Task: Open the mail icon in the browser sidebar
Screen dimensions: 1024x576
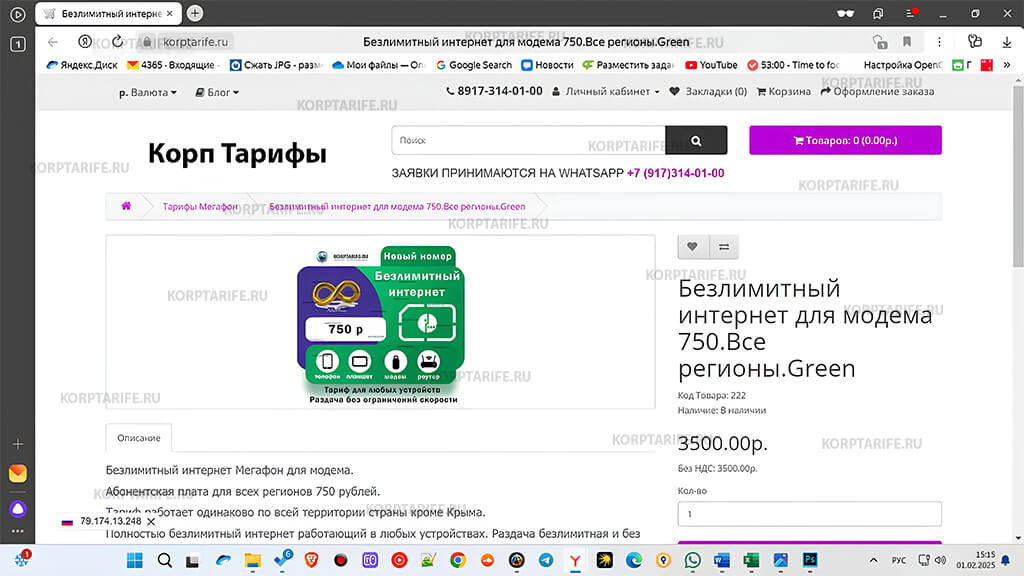Action: click(18, 473)
